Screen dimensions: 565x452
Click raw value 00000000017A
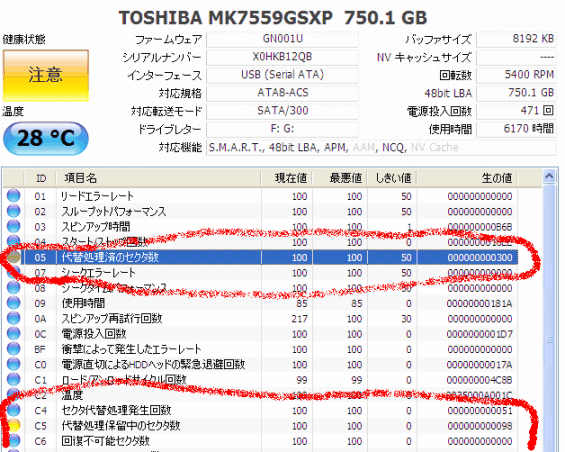[x=480, y=365]
